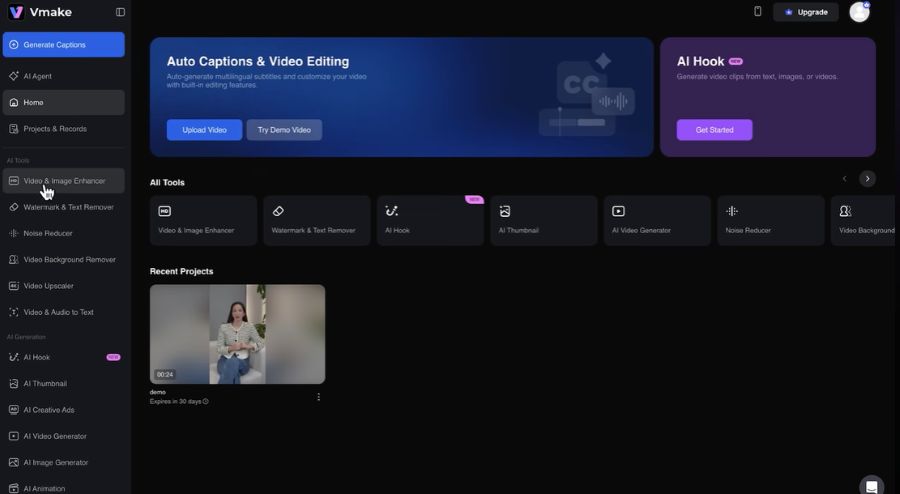Click the previous arrow for All Tools carousel
900x494 pixels.
pos(844,179)
